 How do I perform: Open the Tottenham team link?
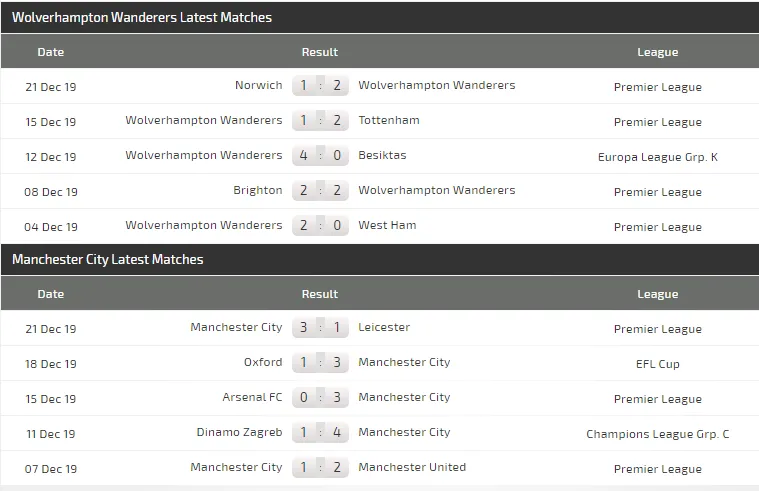click(389, 121)
